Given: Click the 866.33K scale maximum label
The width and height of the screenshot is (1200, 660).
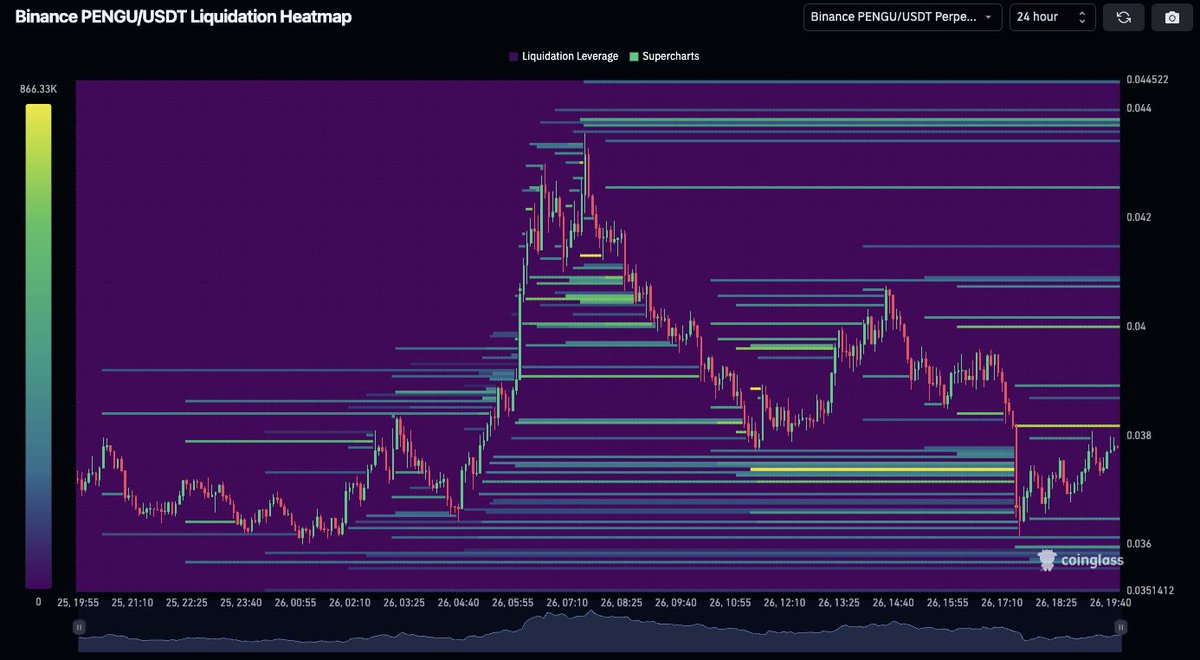Looking at the screenshot, I should pos(38,89).
